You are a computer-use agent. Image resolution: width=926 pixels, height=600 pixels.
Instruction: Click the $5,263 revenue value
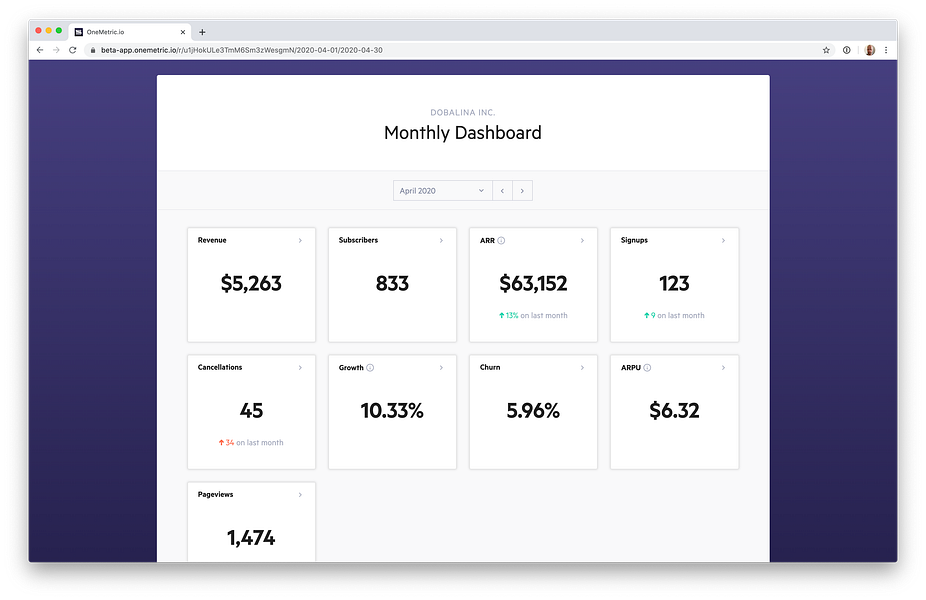click(251, 283)
